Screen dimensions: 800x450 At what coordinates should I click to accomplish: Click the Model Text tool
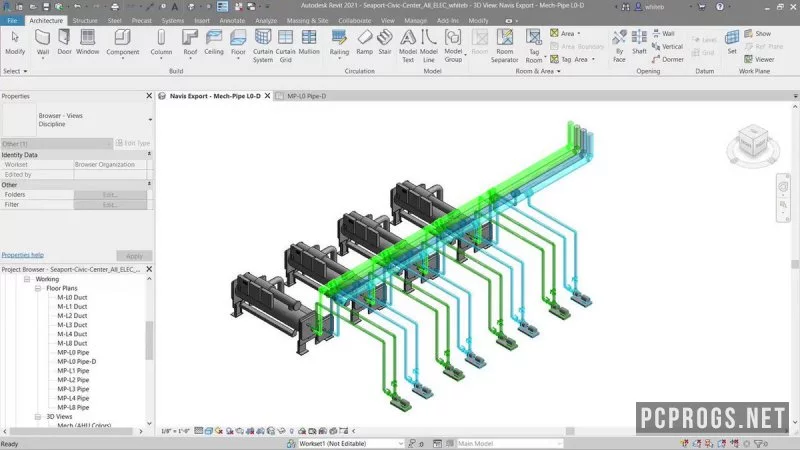tap(408, 46)
